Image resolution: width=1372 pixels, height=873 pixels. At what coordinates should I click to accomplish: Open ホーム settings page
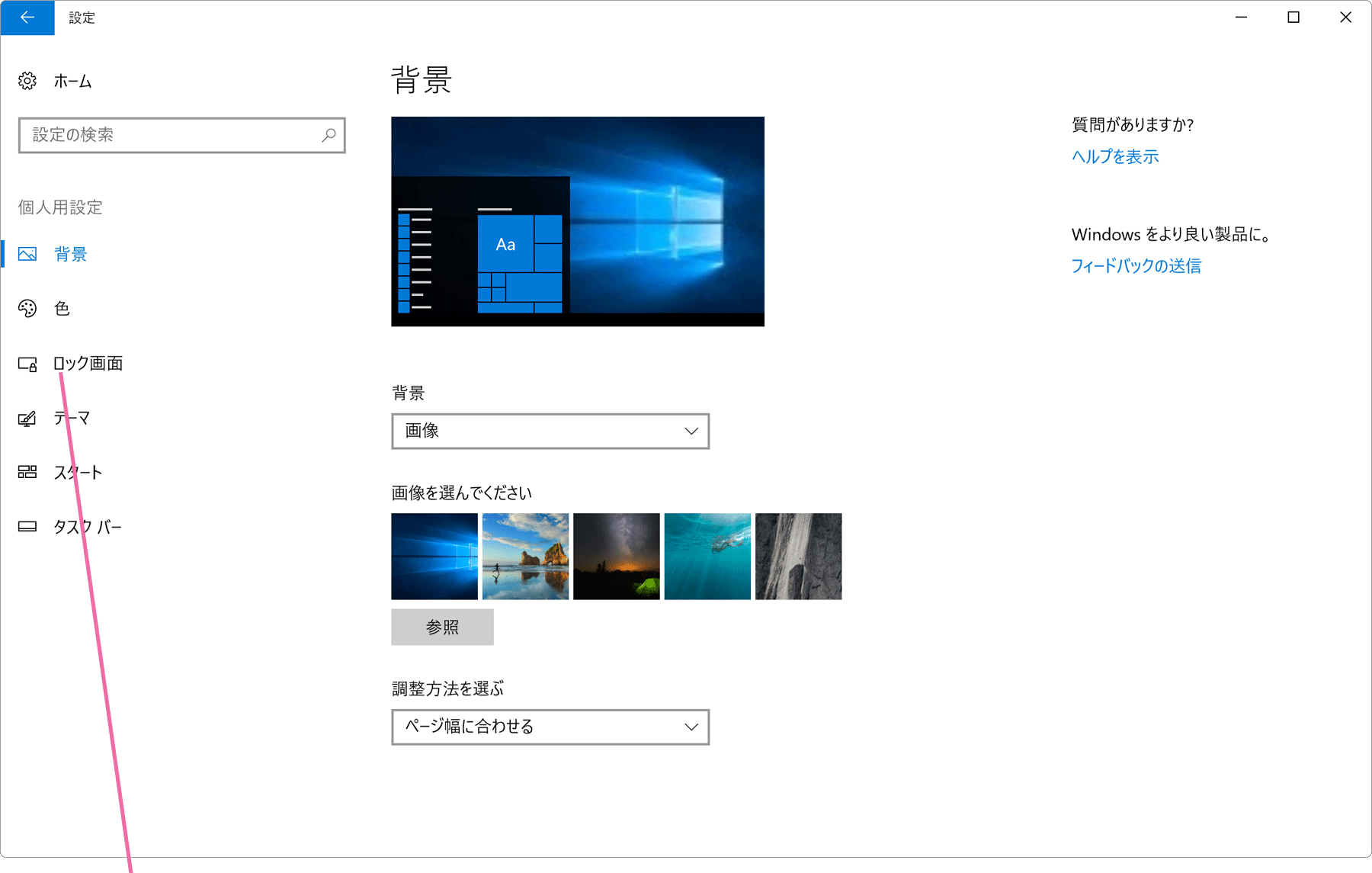[72, 81]
